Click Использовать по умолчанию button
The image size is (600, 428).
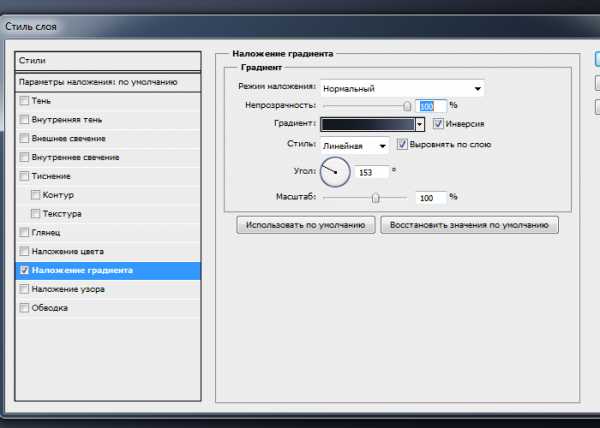(x=305, y=225)
